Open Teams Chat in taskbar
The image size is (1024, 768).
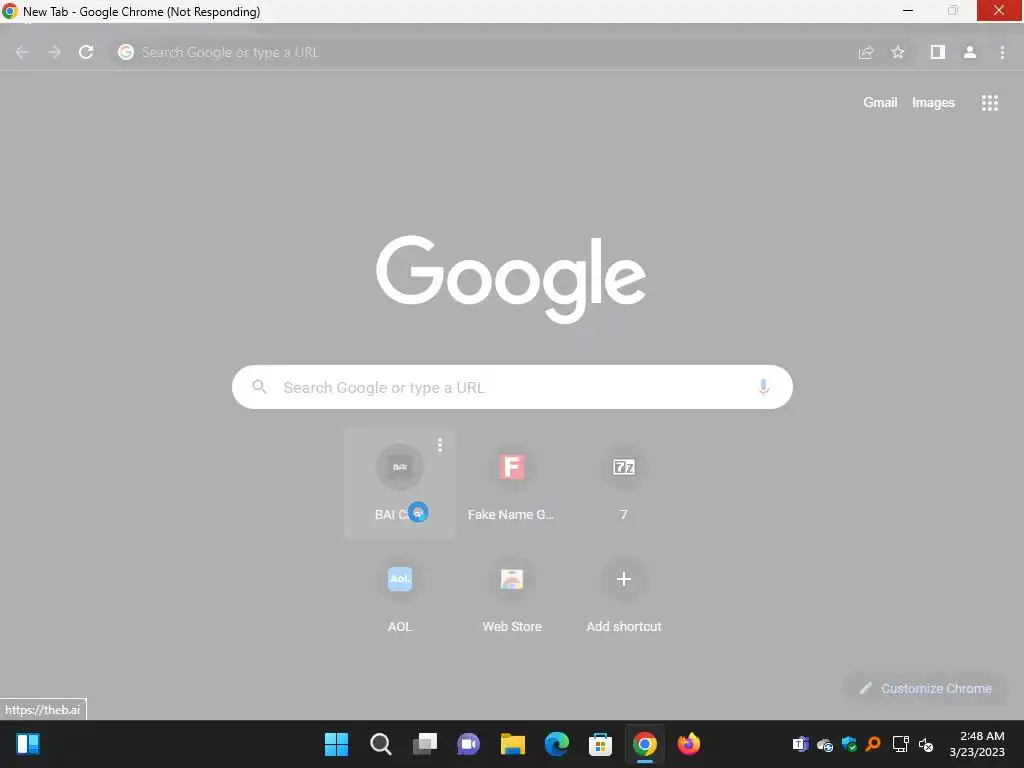[468, 744]
